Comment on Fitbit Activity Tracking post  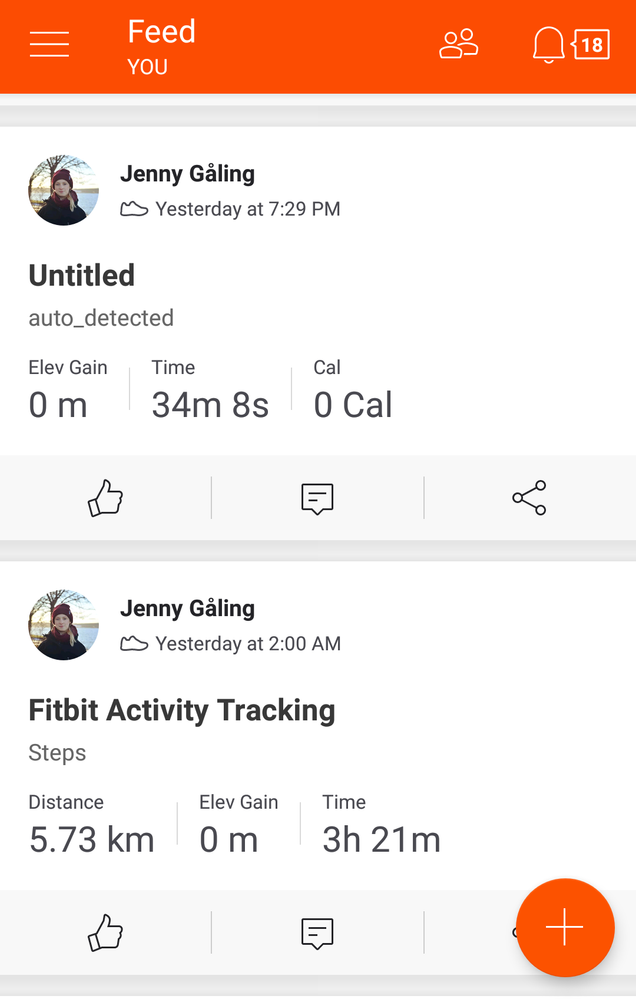pyautogui.click(x=317, y=933)
